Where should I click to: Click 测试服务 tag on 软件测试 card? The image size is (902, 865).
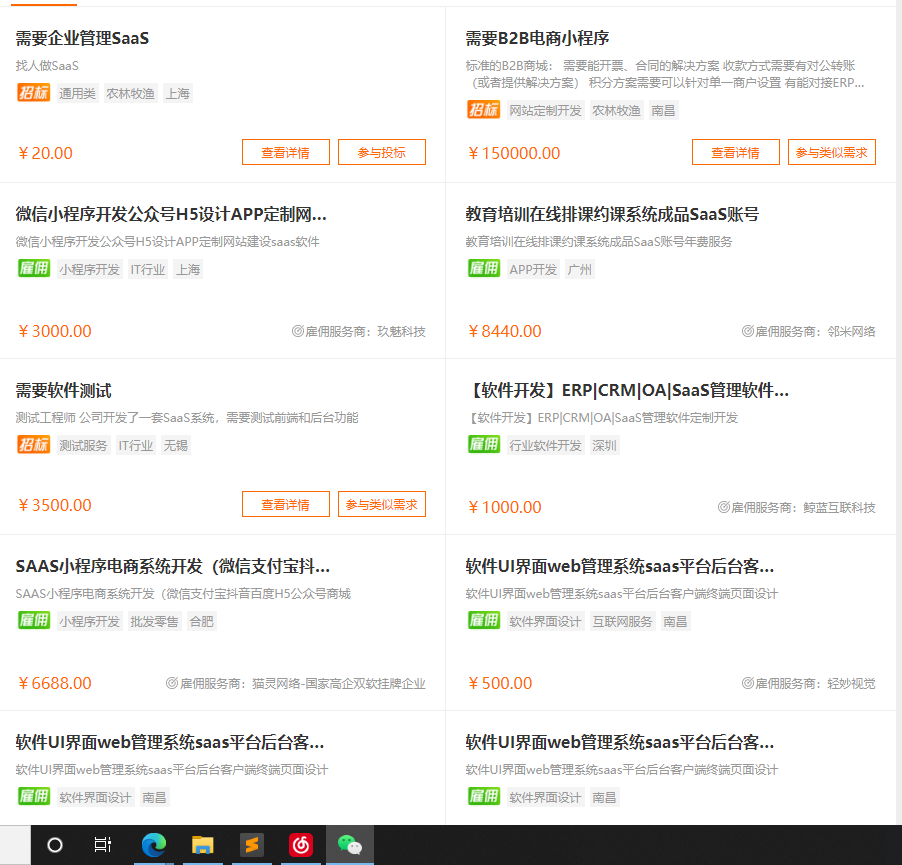[x=83, y=445]
